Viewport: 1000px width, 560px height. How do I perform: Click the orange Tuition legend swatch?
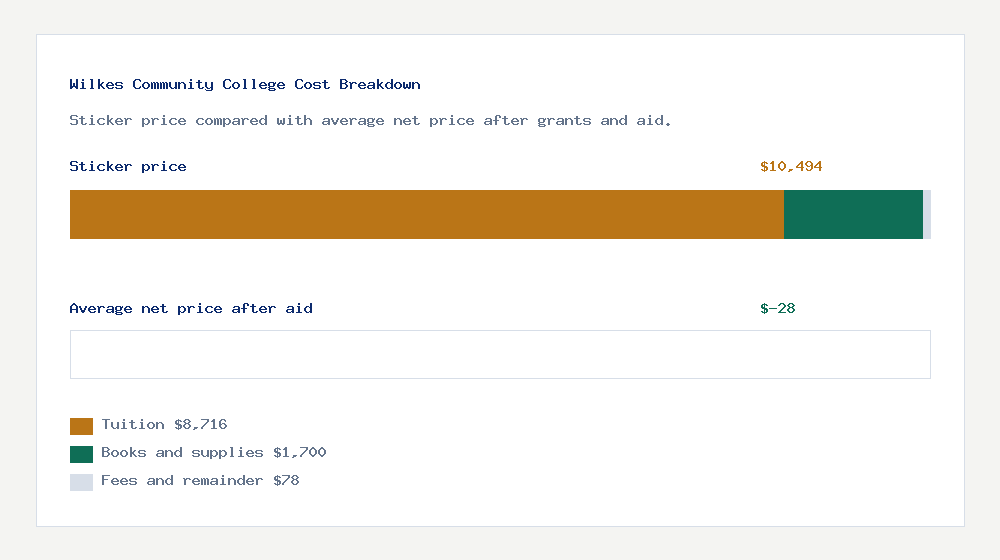[81, 426]
